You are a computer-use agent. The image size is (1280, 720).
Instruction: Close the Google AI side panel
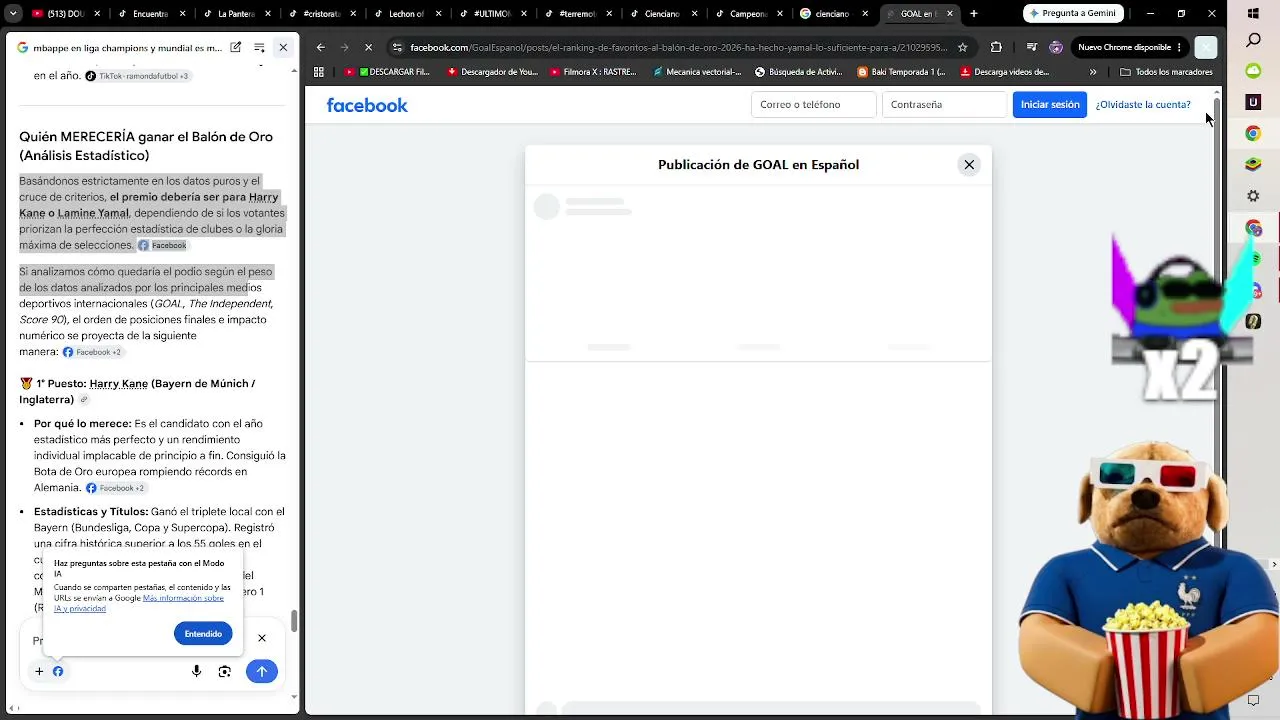[283, 47]
